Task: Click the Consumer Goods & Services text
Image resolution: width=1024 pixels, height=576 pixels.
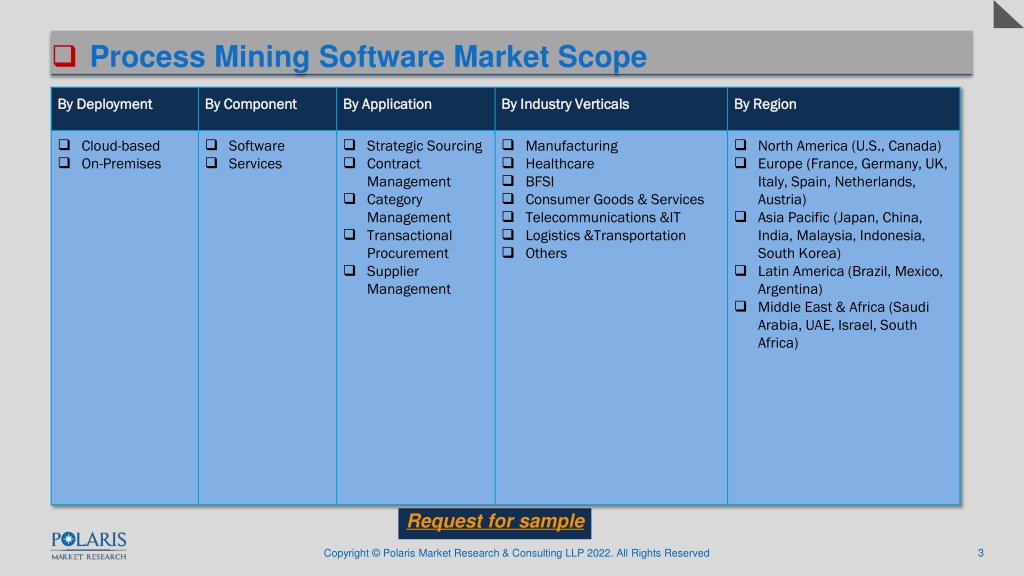Action: pyautogui.click(x=615, y=200)
